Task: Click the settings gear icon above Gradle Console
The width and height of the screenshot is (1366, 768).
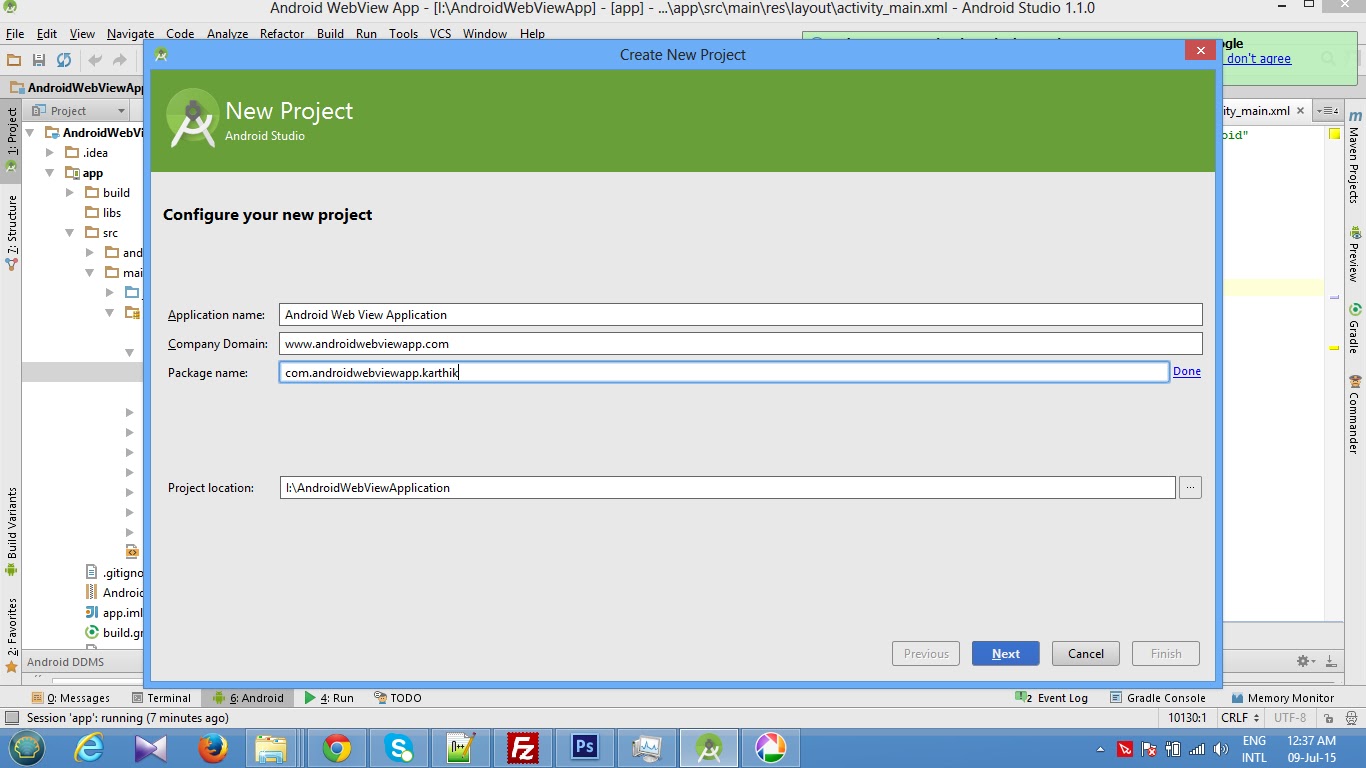Action: [x=1304, y=661]
